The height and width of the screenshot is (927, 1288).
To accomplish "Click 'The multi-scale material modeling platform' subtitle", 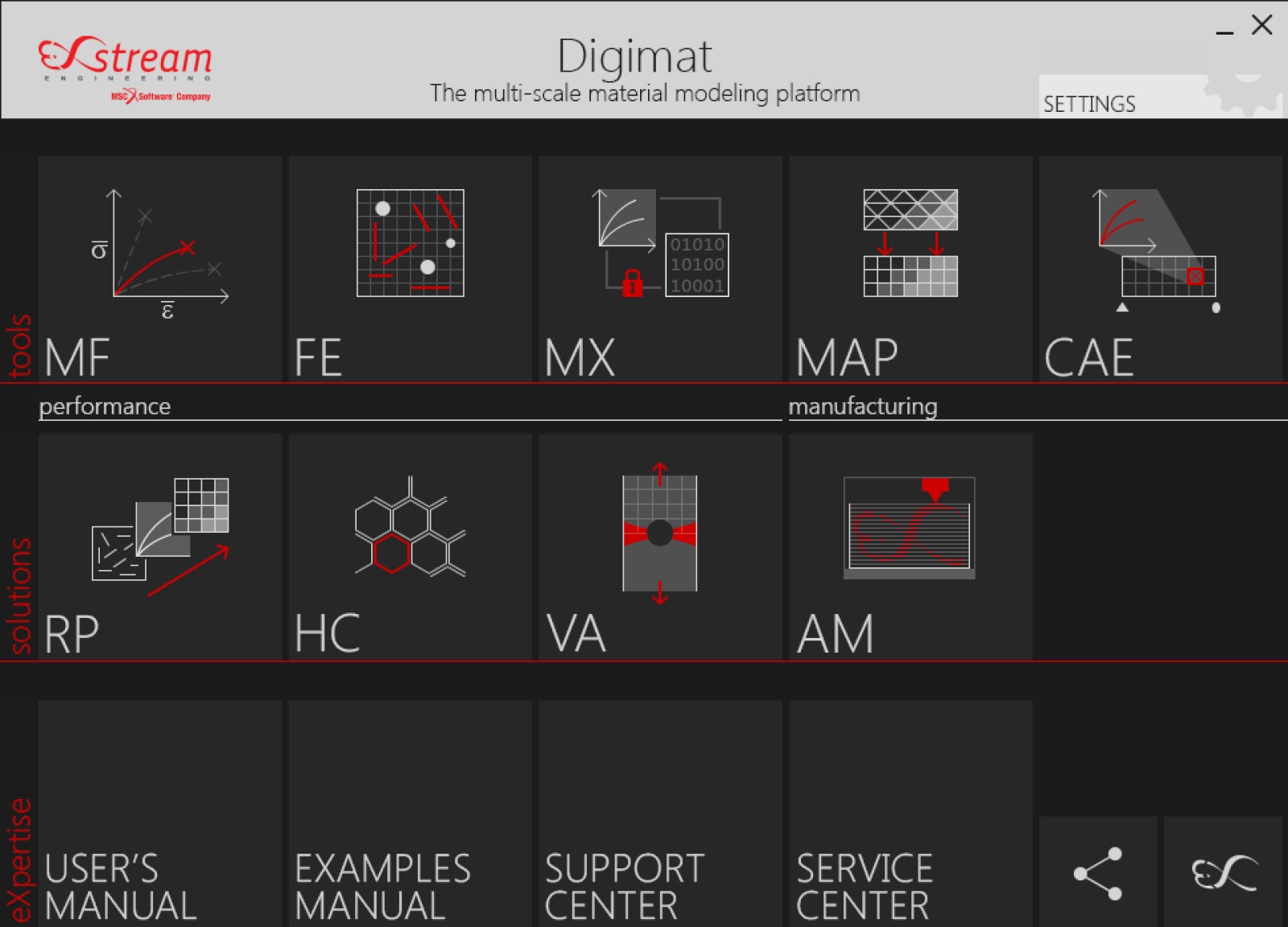I will click(x=645, y=93).
